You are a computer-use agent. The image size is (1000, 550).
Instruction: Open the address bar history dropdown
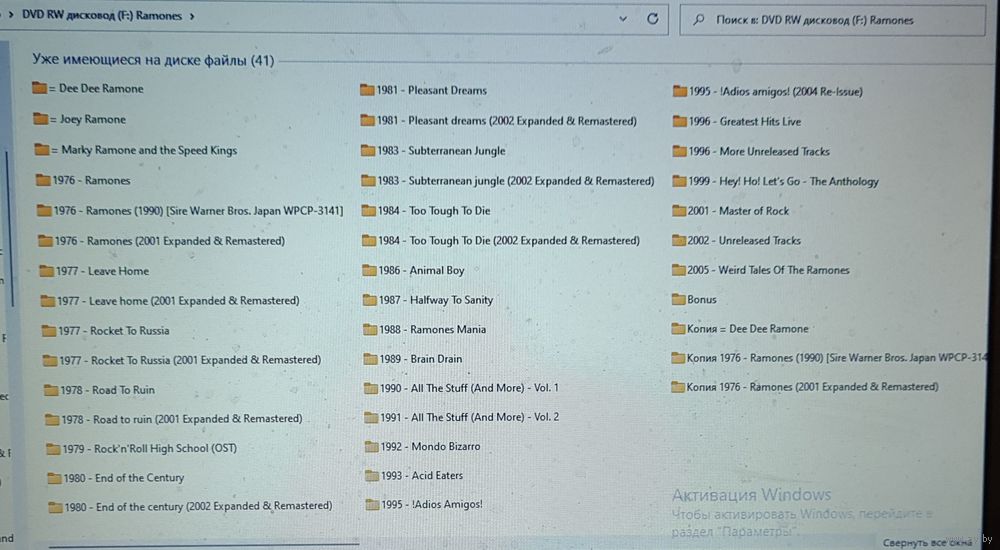623,19
